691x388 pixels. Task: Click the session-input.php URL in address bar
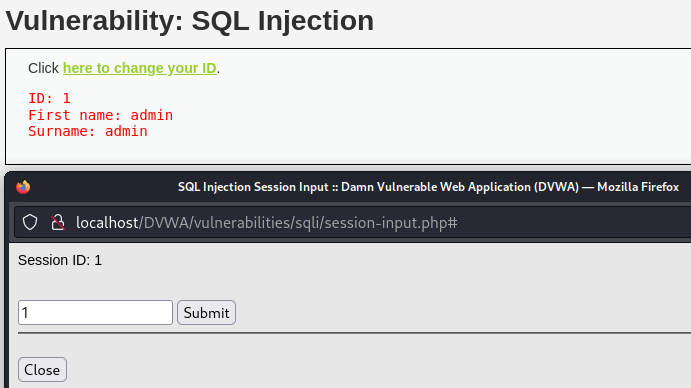[x=266, y=223]
